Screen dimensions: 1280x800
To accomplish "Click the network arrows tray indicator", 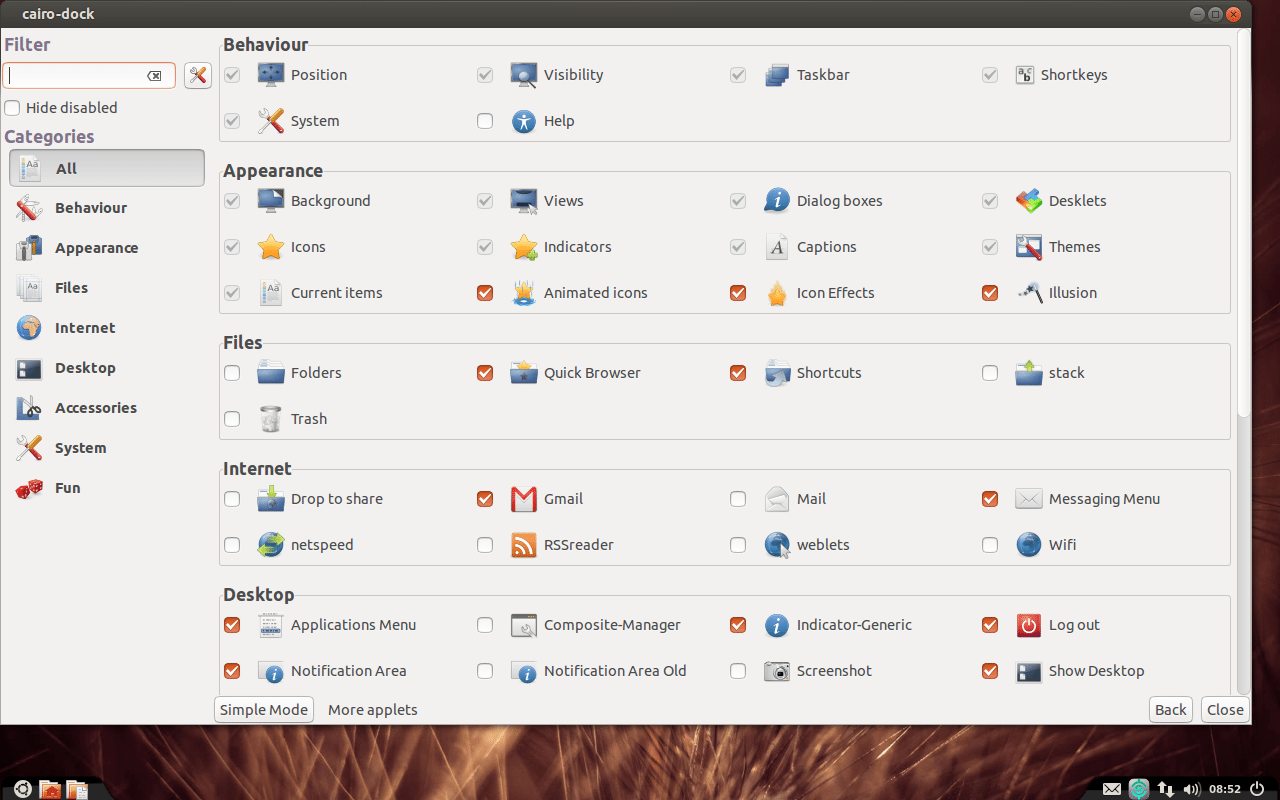I will tap(1166, 789).
